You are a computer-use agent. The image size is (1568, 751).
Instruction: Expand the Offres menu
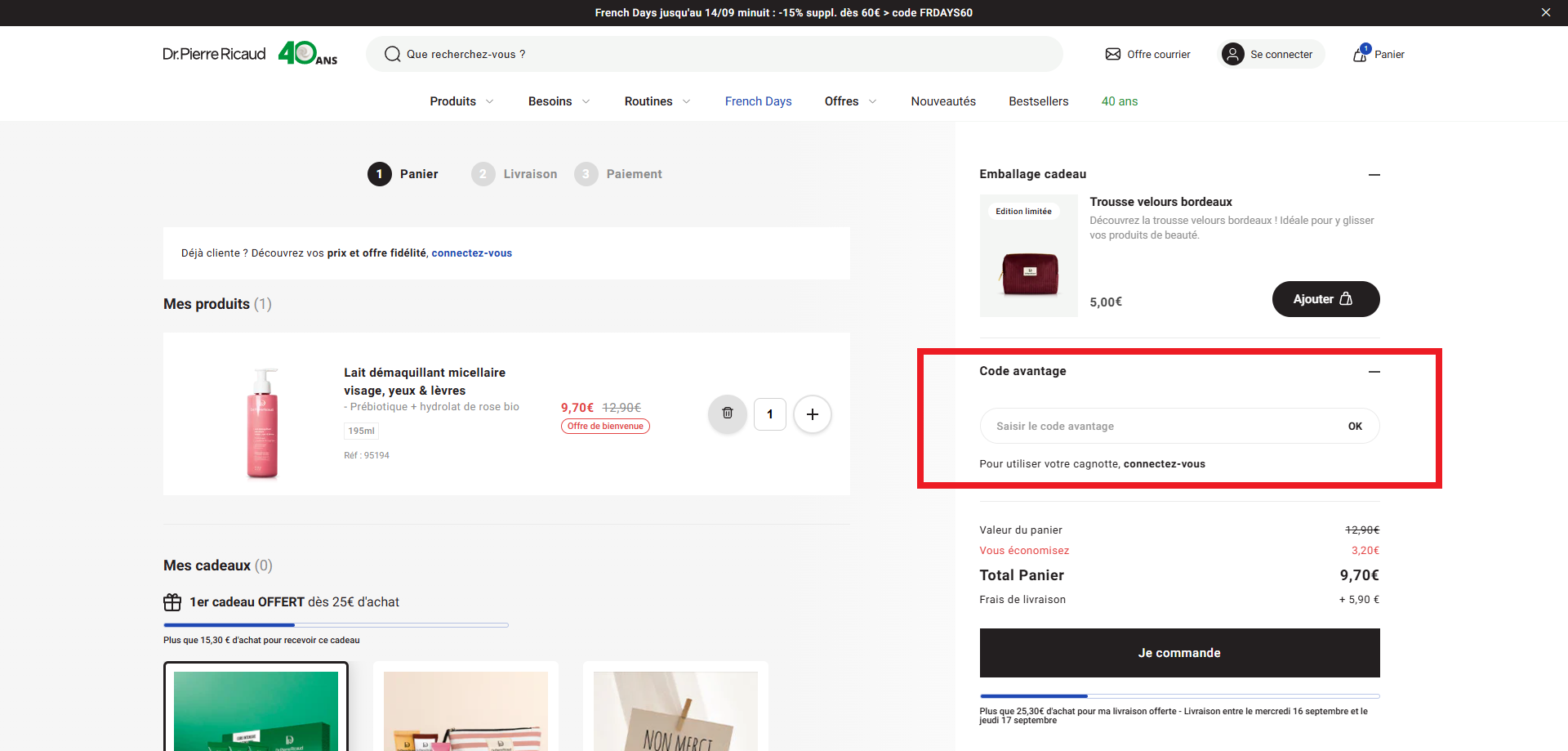(x=851, y=101)
